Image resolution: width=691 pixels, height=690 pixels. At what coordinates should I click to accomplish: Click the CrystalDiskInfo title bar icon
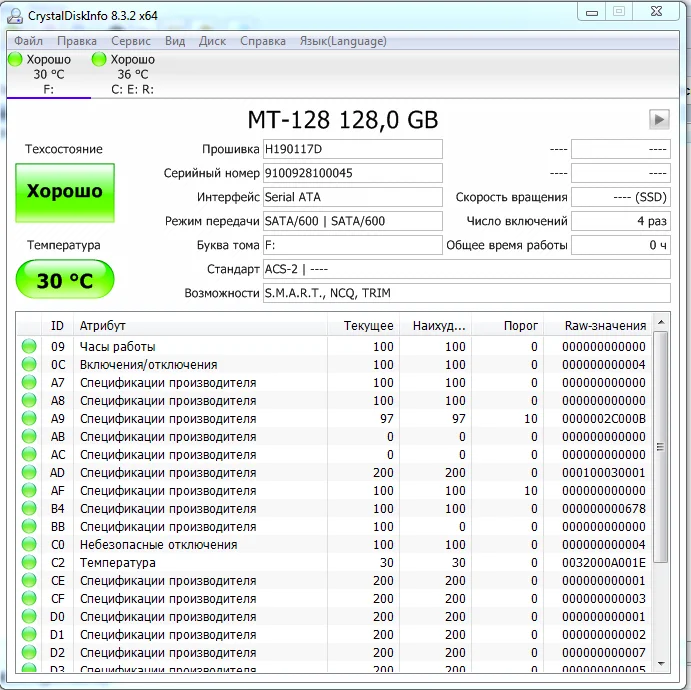coord(15,15)
